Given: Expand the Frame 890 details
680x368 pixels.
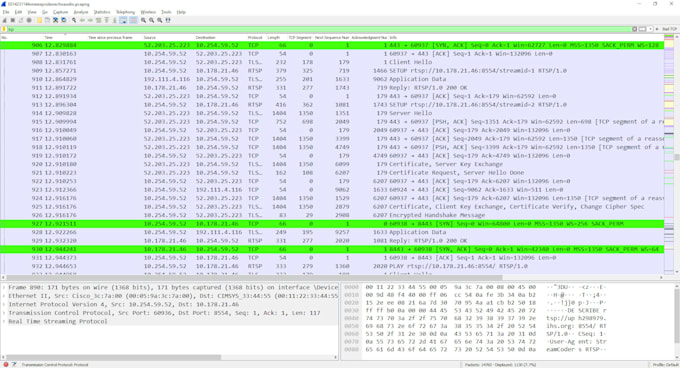Looking at the screenshot, I should [x=4, y=287].
